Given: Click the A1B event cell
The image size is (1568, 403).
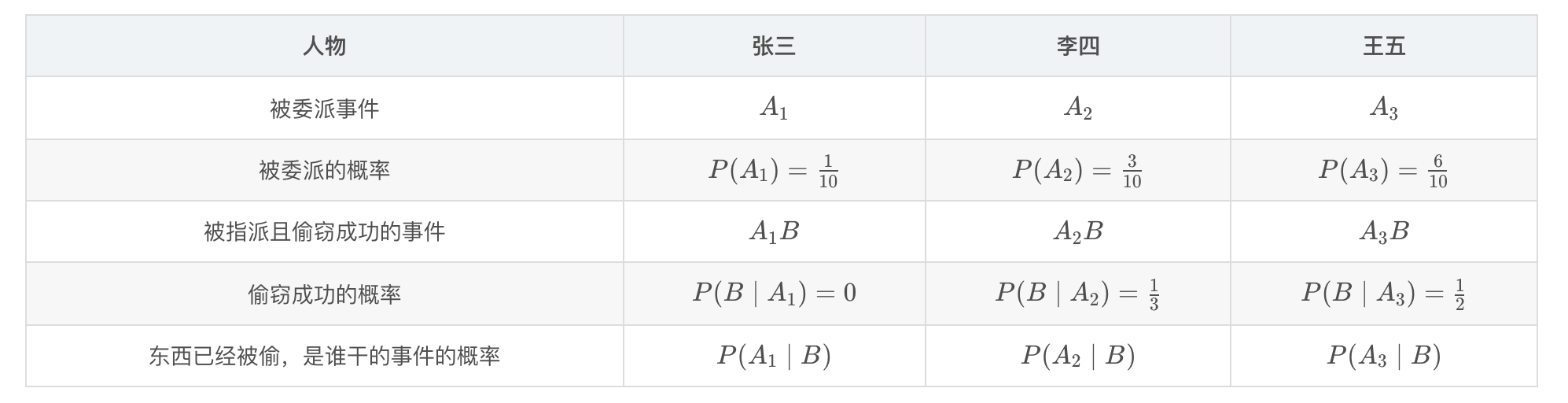Looking at the screenshot, I should click(x=774, y=231).
